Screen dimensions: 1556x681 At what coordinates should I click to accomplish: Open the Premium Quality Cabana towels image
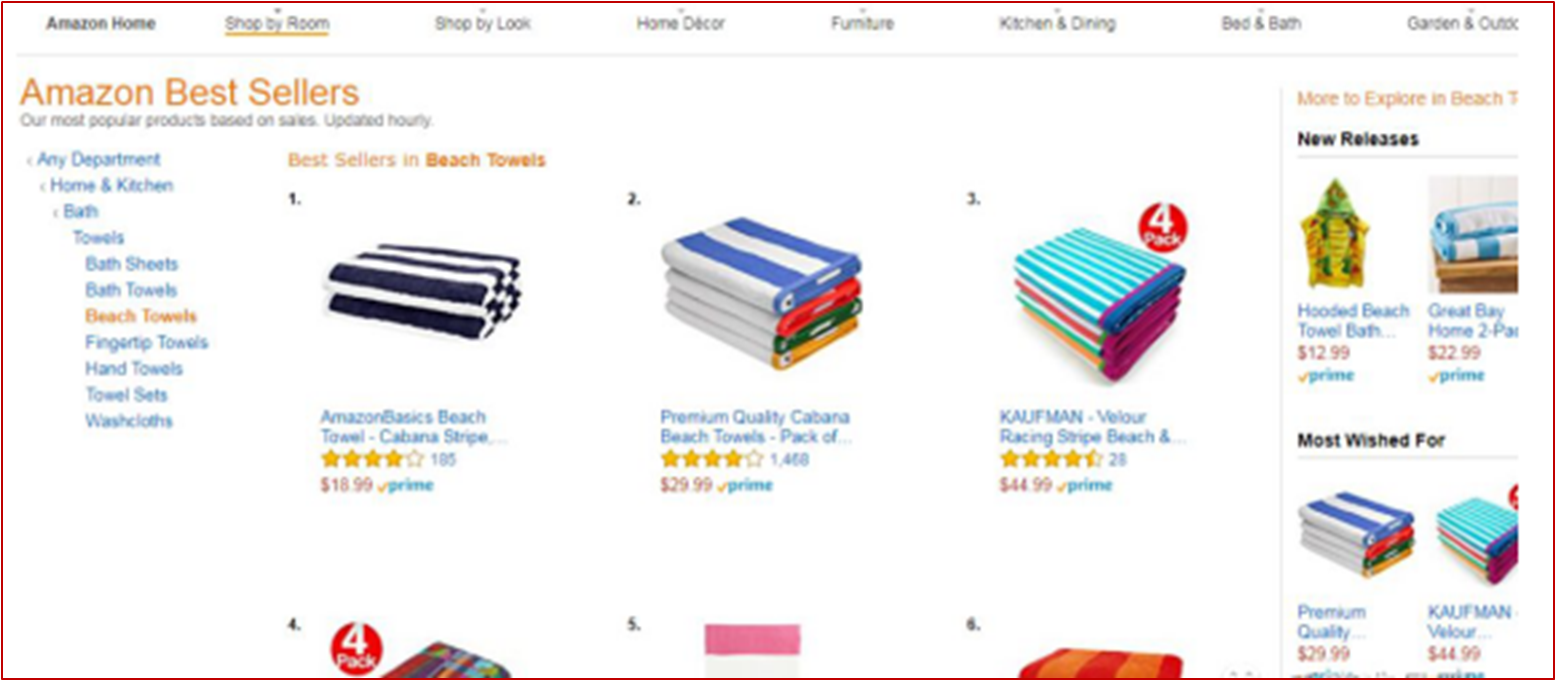tap(761, 293)
